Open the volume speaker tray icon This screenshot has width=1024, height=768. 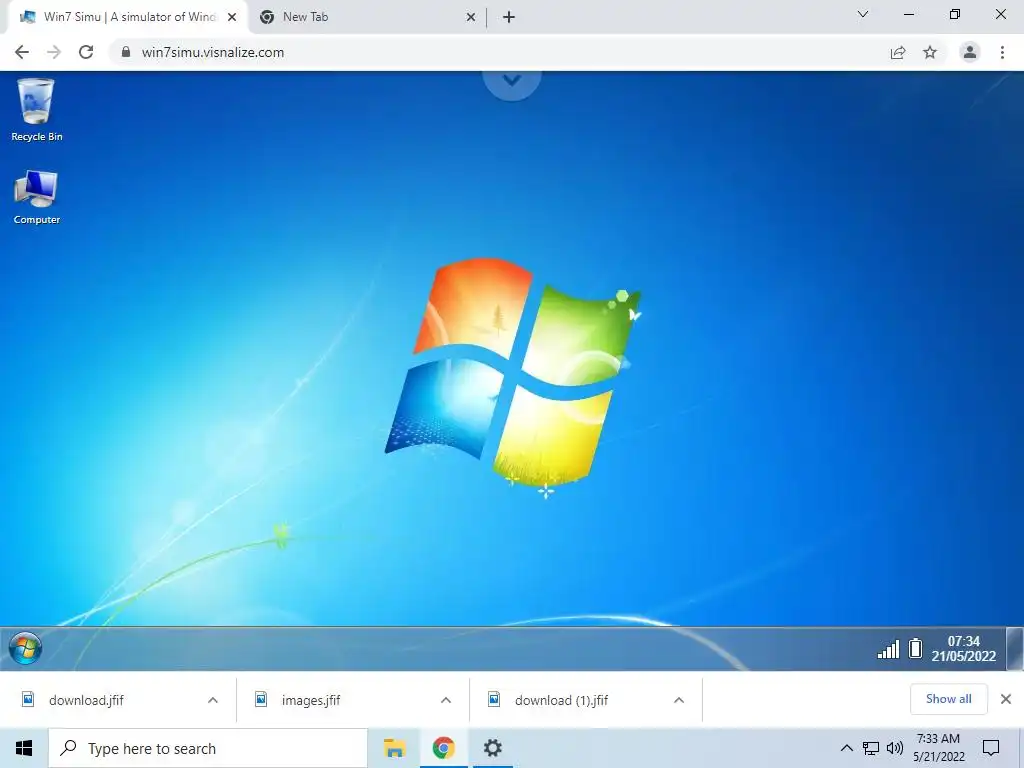pyautogui.click(x=895, y=748)
